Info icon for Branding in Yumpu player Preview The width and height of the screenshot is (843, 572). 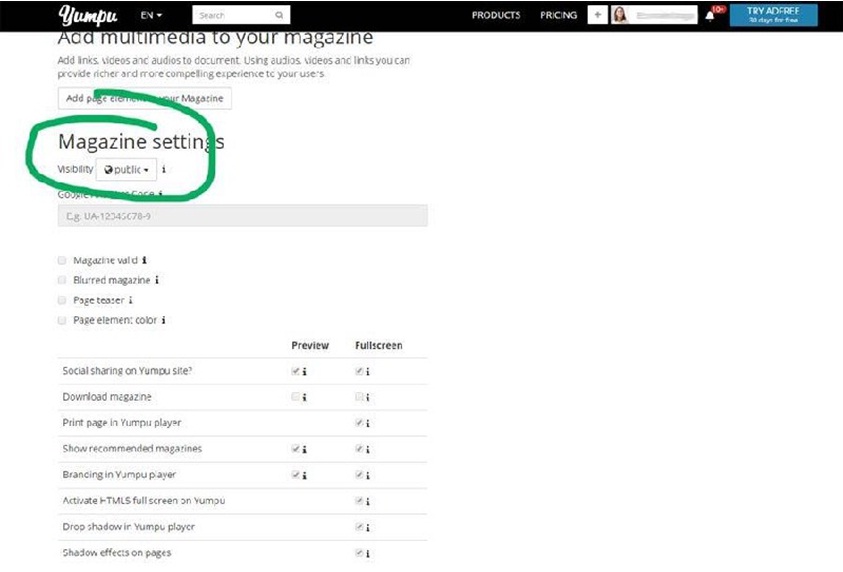304,475
